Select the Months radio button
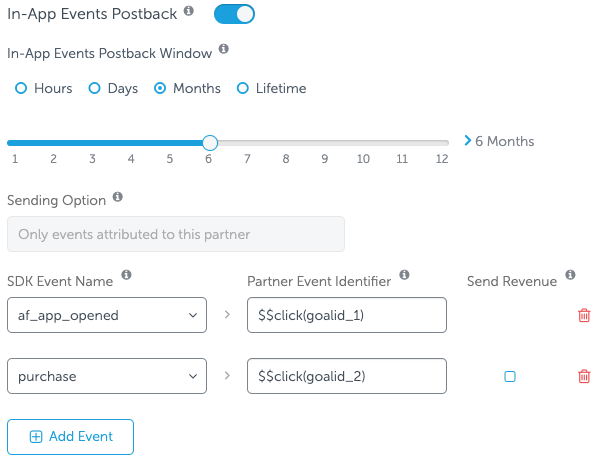This screenshot has width=606, height=467. tap(160, 89)
